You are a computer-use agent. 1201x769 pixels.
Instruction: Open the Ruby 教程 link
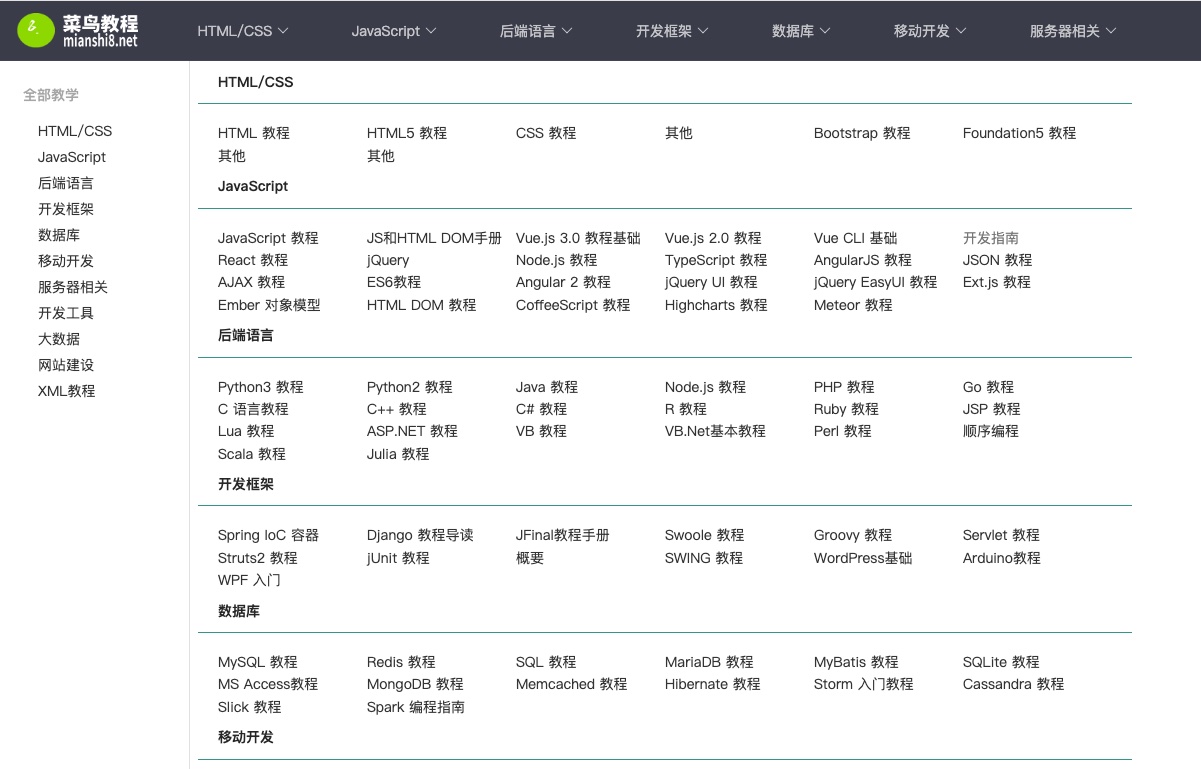(x=846, y=409)
